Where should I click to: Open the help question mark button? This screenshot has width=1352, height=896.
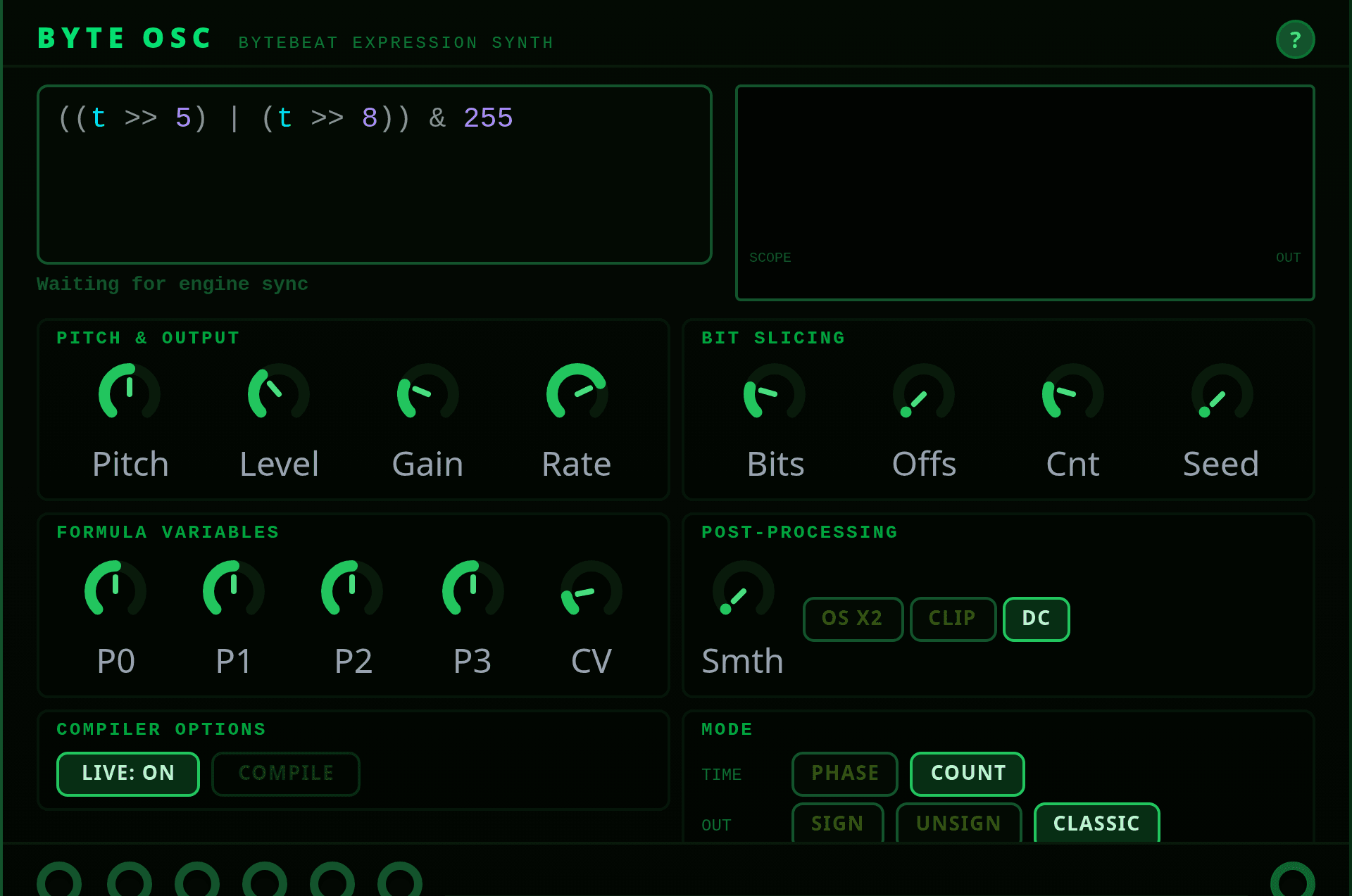(1294, 40)
